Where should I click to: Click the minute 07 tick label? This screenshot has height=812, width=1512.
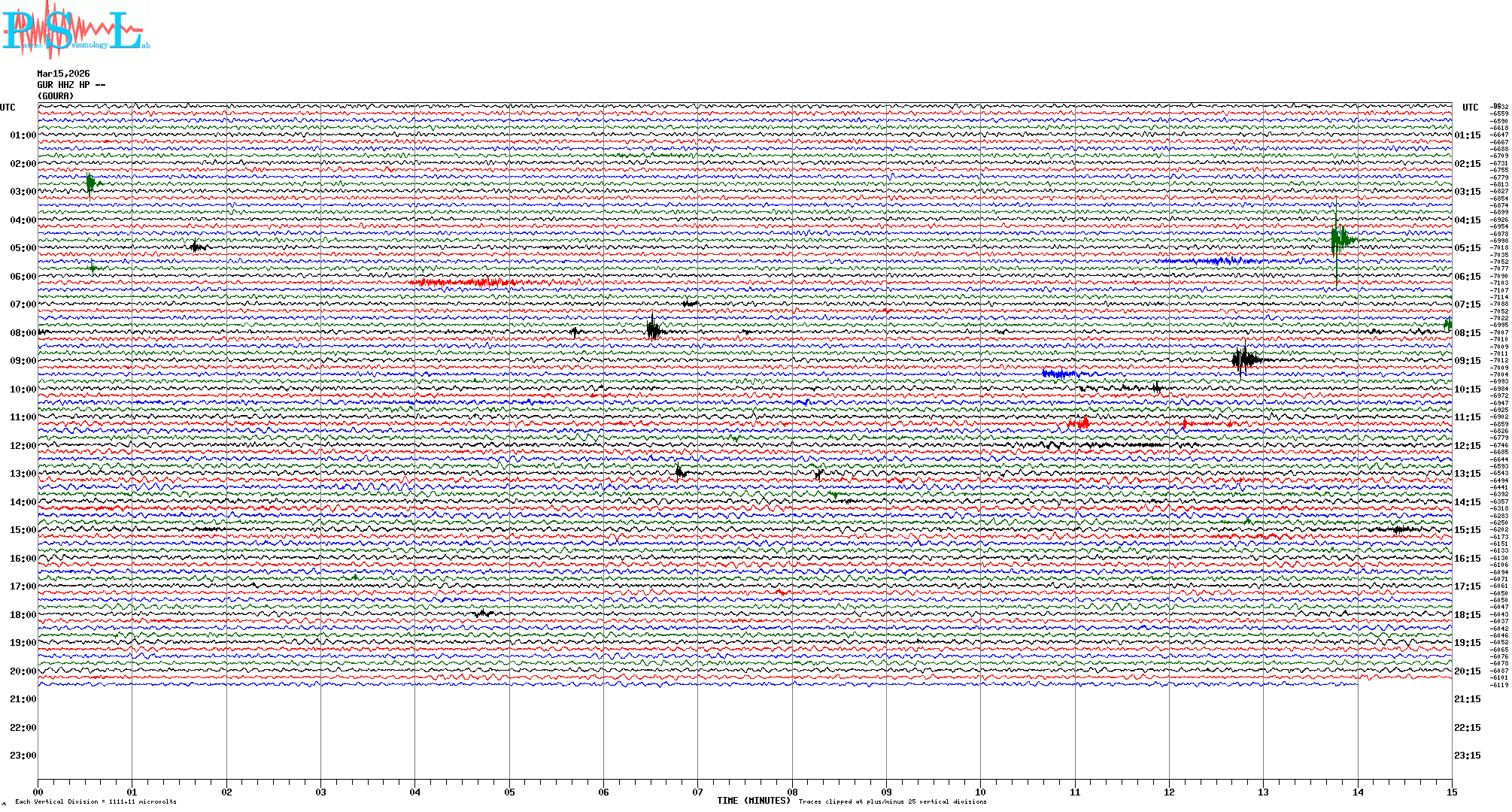697,792
